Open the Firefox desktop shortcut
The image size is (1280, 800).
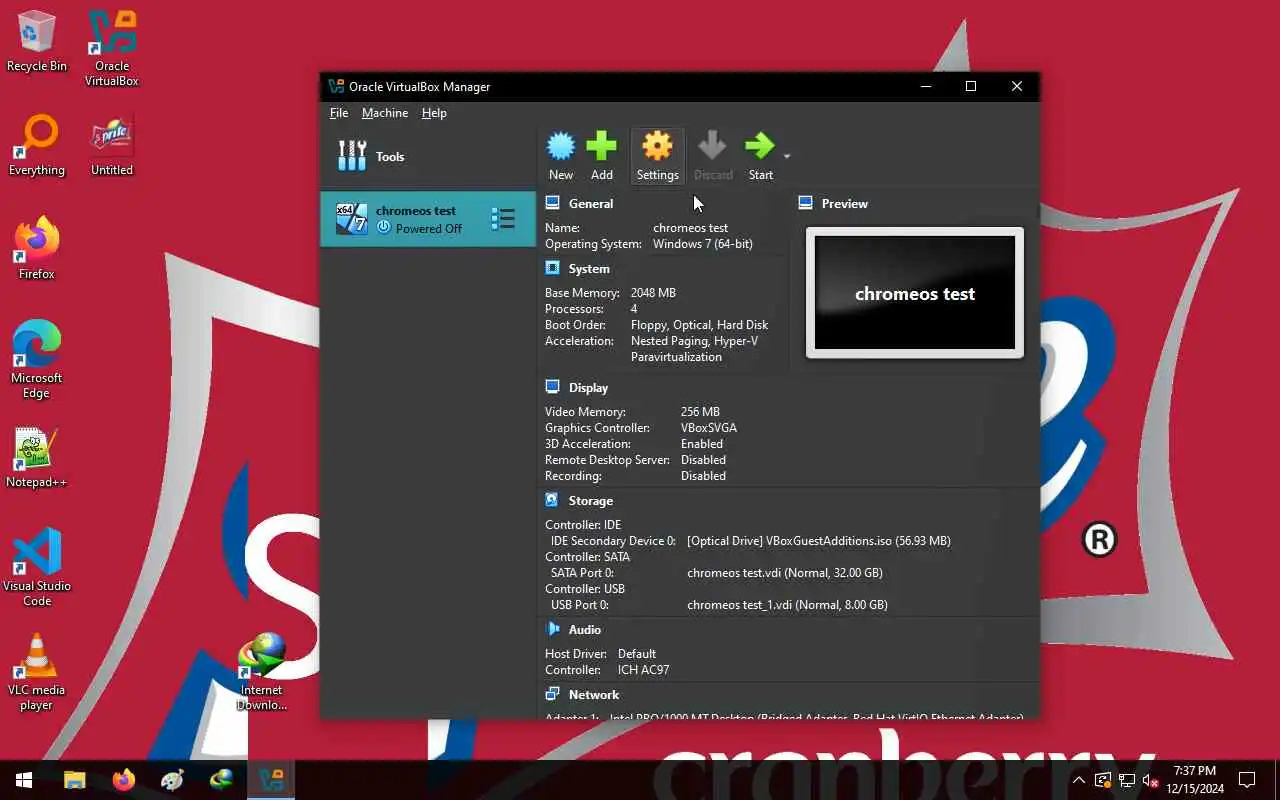pyautogui.click(x=37, y=249)
